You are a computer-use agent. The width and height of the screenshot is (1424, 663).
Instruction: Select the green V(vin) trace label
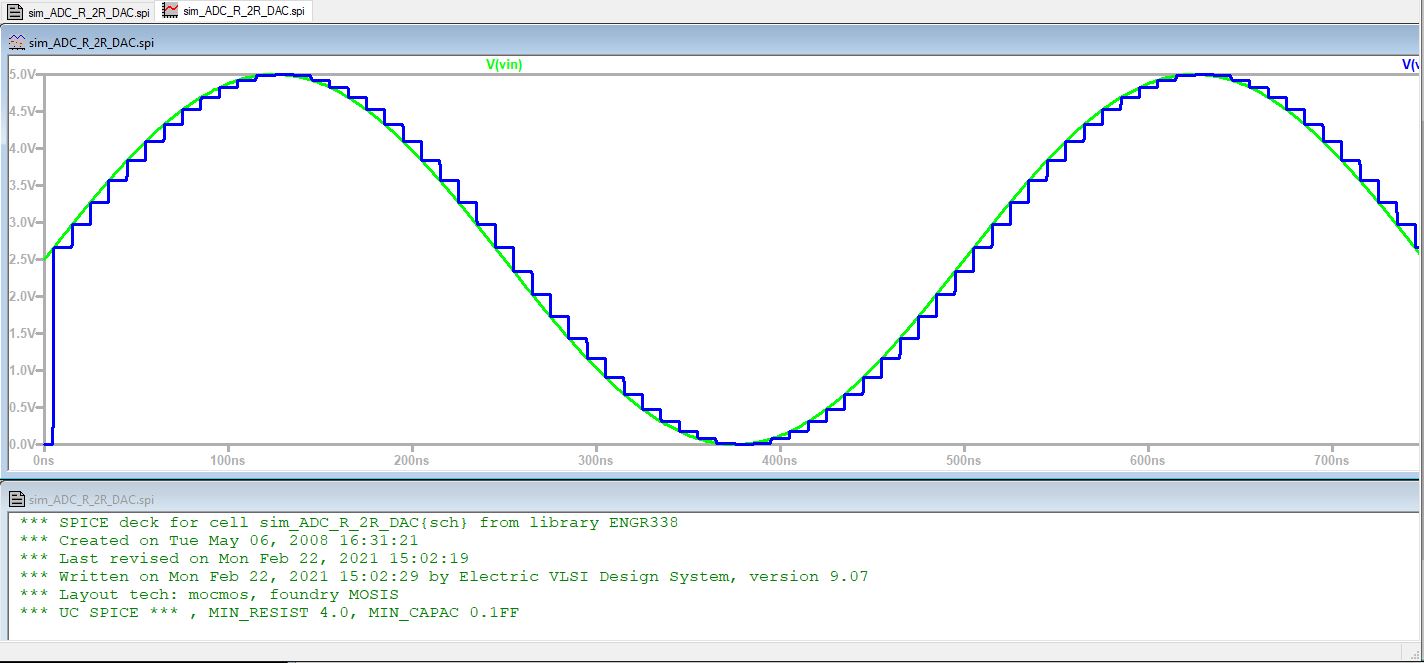[x=504, y=65]
